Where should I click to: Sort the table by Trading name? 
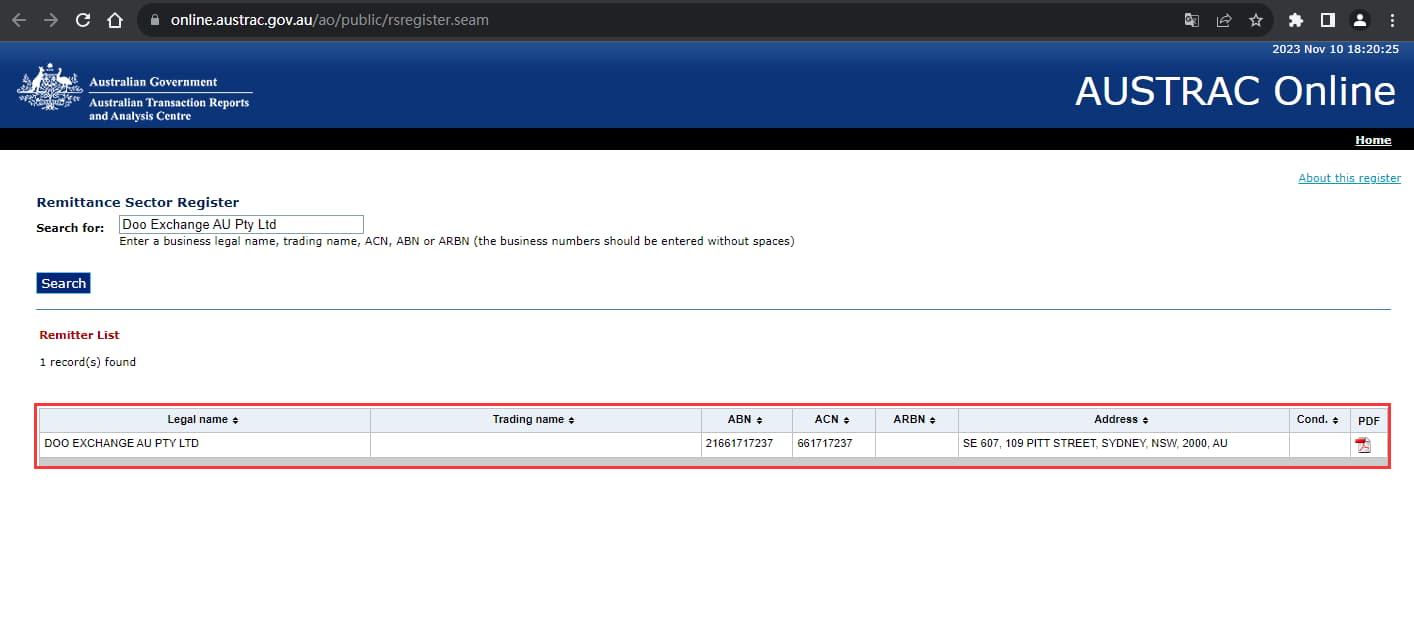click(534, 420)
